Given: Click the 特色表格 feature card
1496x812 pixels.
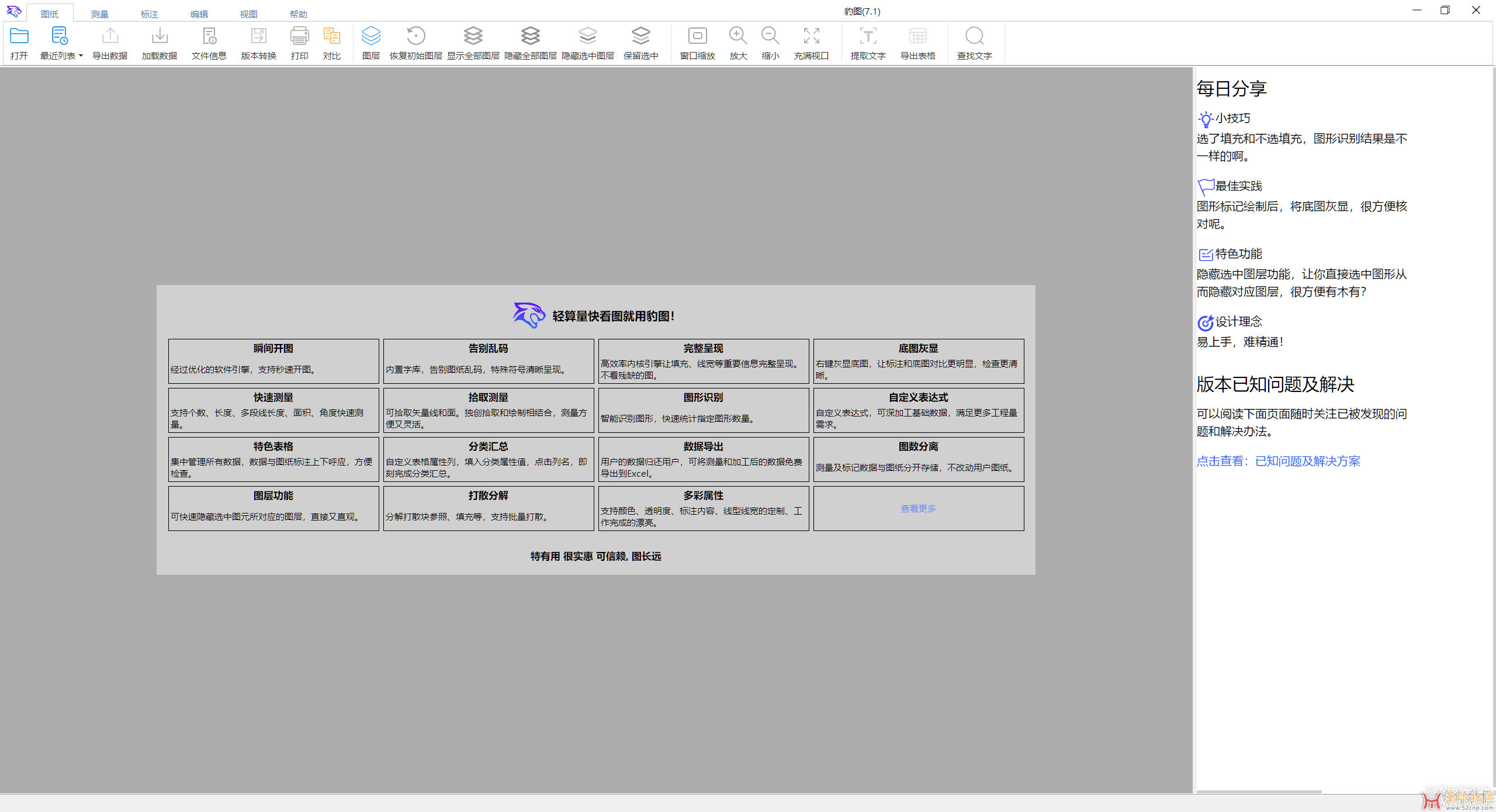Looking at the screenshot, I should (x=273, y=459).
